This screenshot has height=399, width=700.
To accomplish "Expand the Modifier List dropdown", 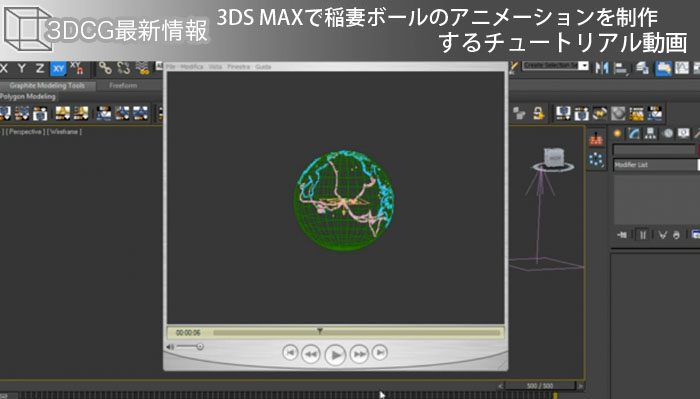I will click(x=655, y=165).
